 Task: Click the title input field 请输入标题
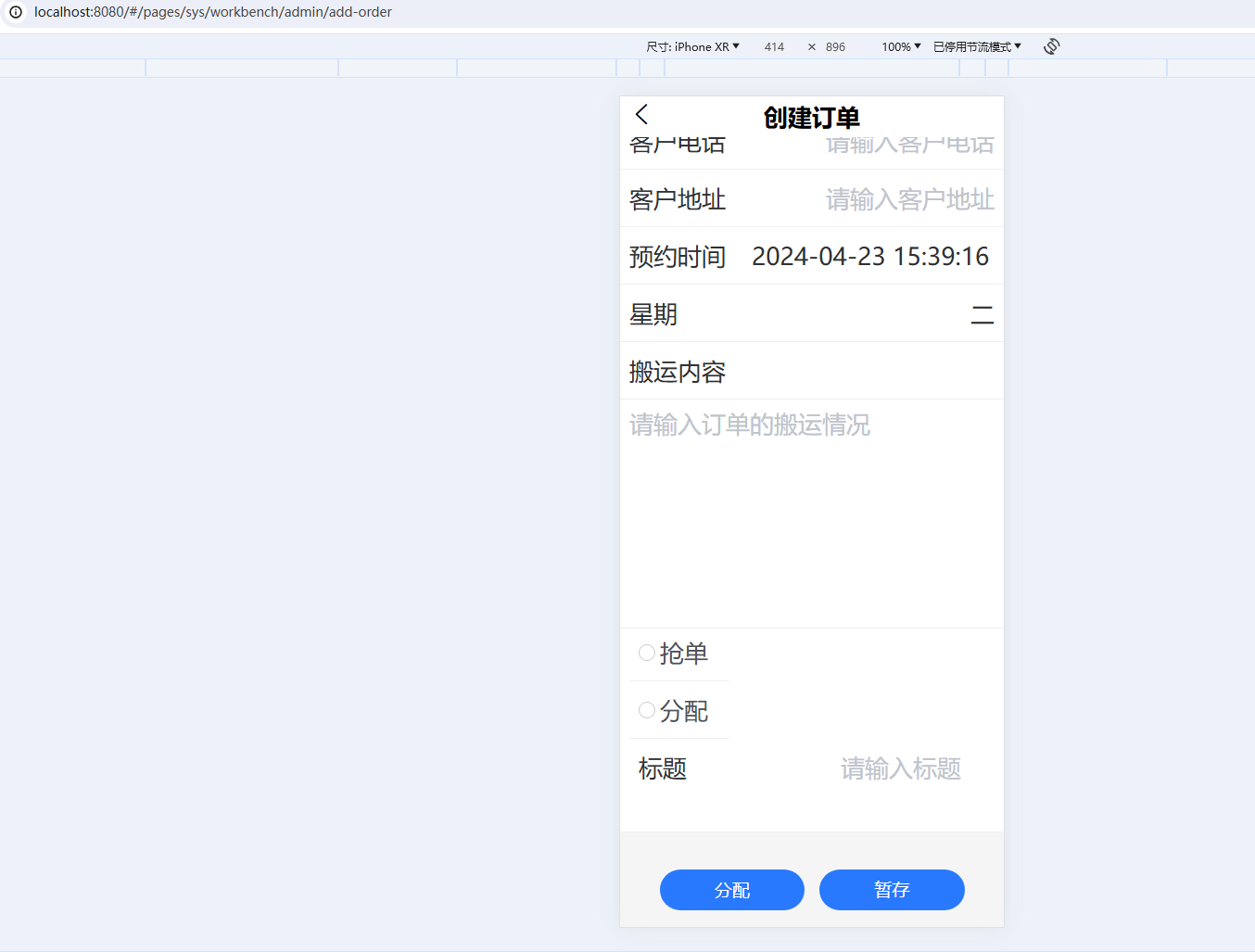point(900,768)
